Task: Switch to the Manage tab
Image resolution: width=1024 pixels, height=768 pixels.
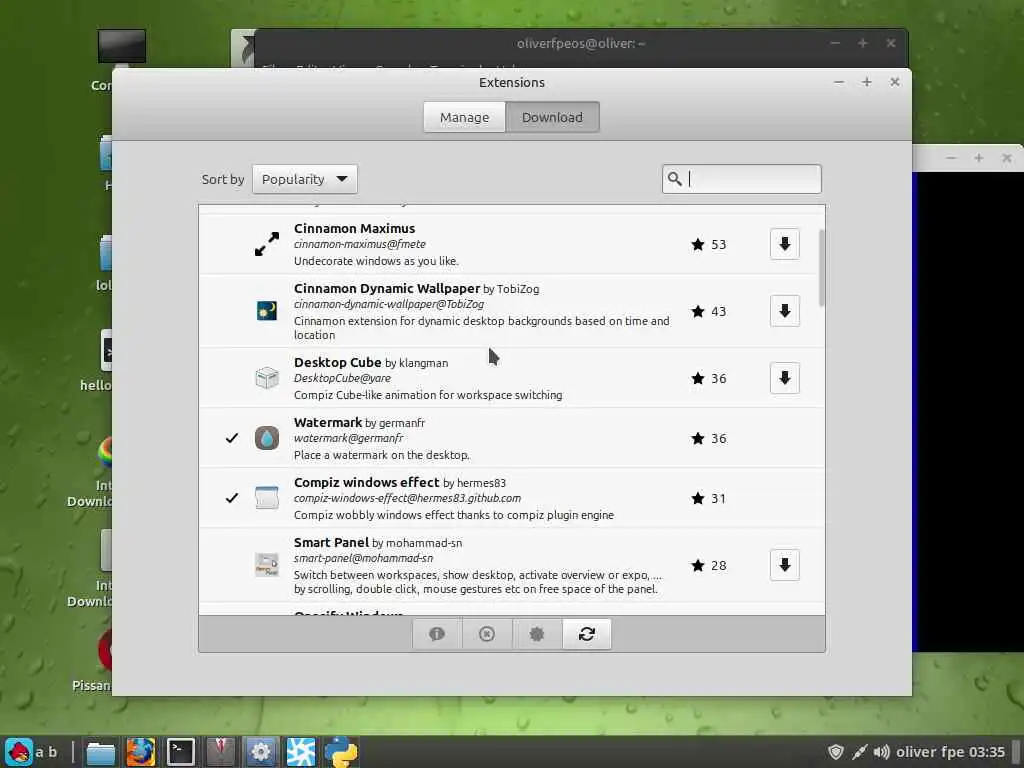Action: pos(464,118)
